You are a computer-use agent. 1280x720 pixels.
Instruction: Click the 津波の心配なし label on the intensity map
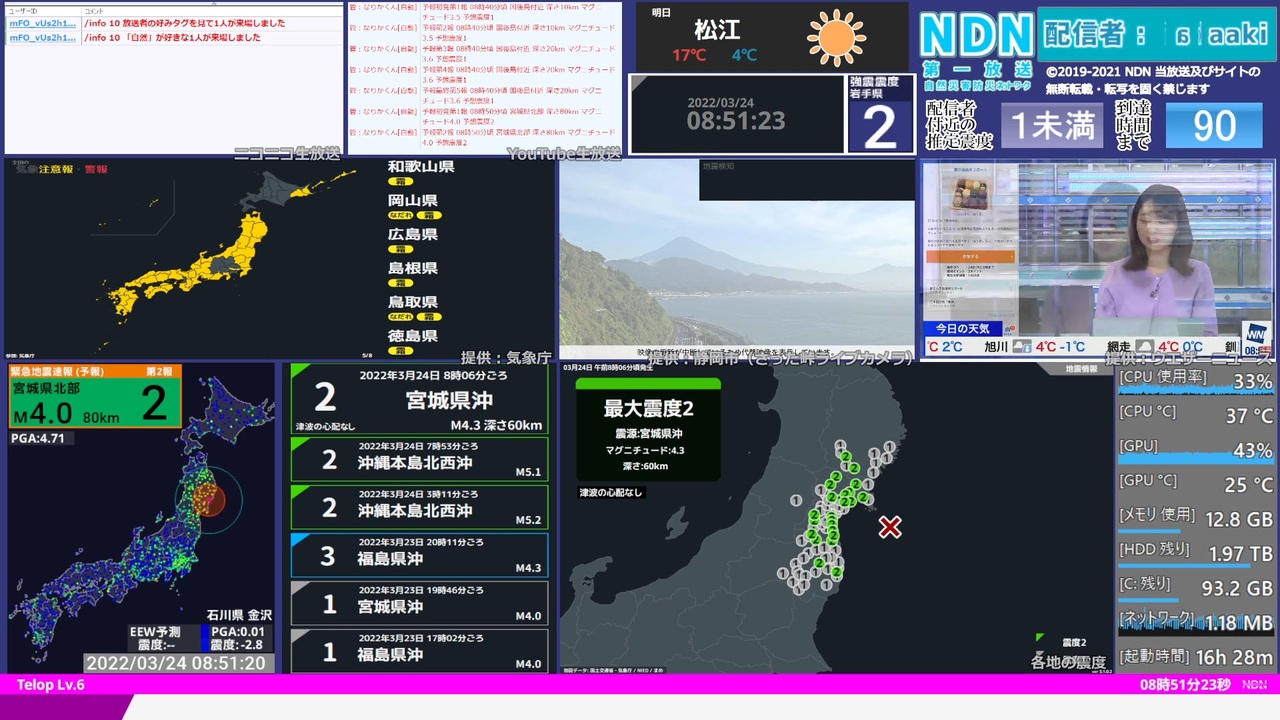tap(611, 493)
